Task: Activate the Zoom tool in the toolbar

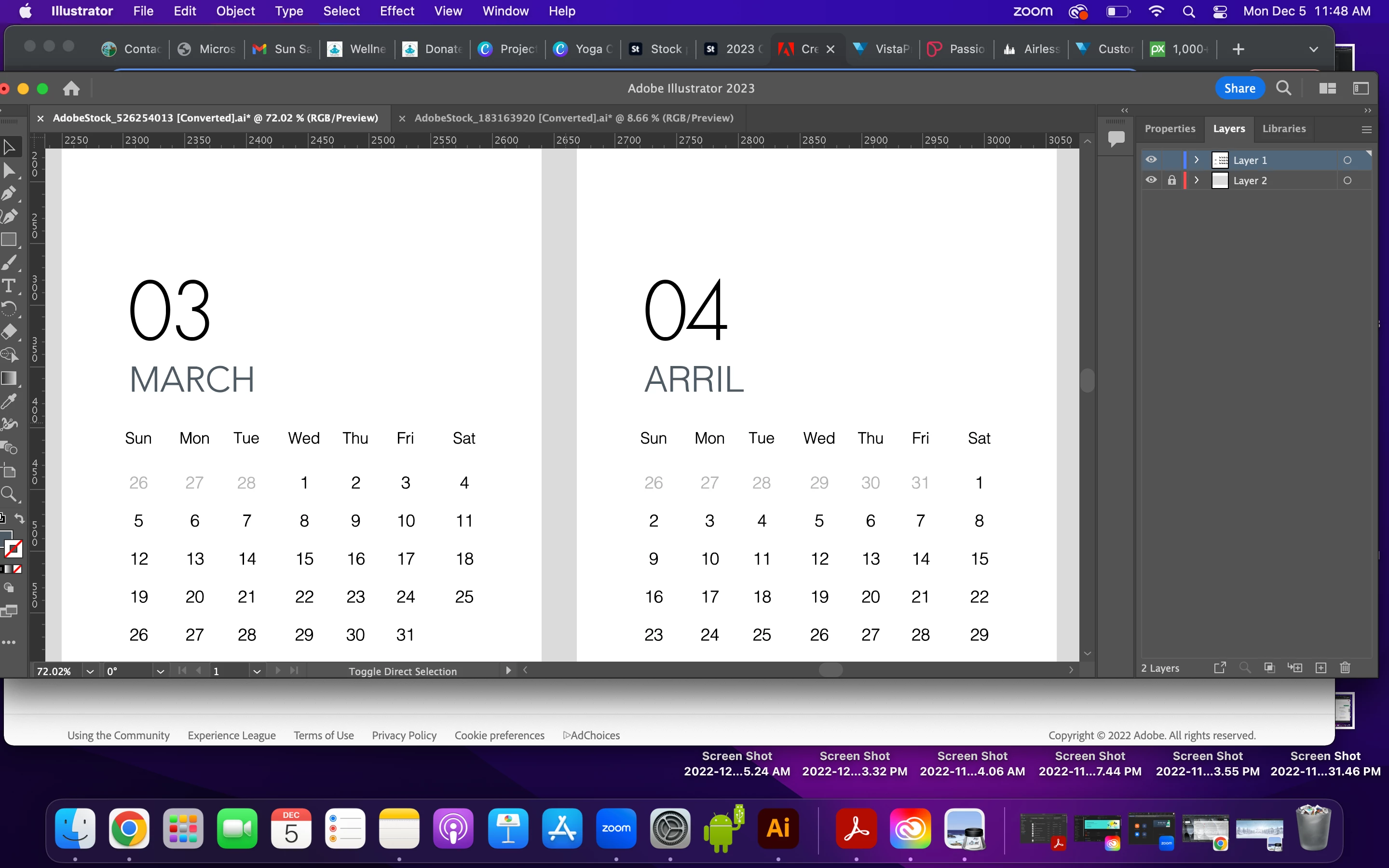Action: click(x=9, y=494)
